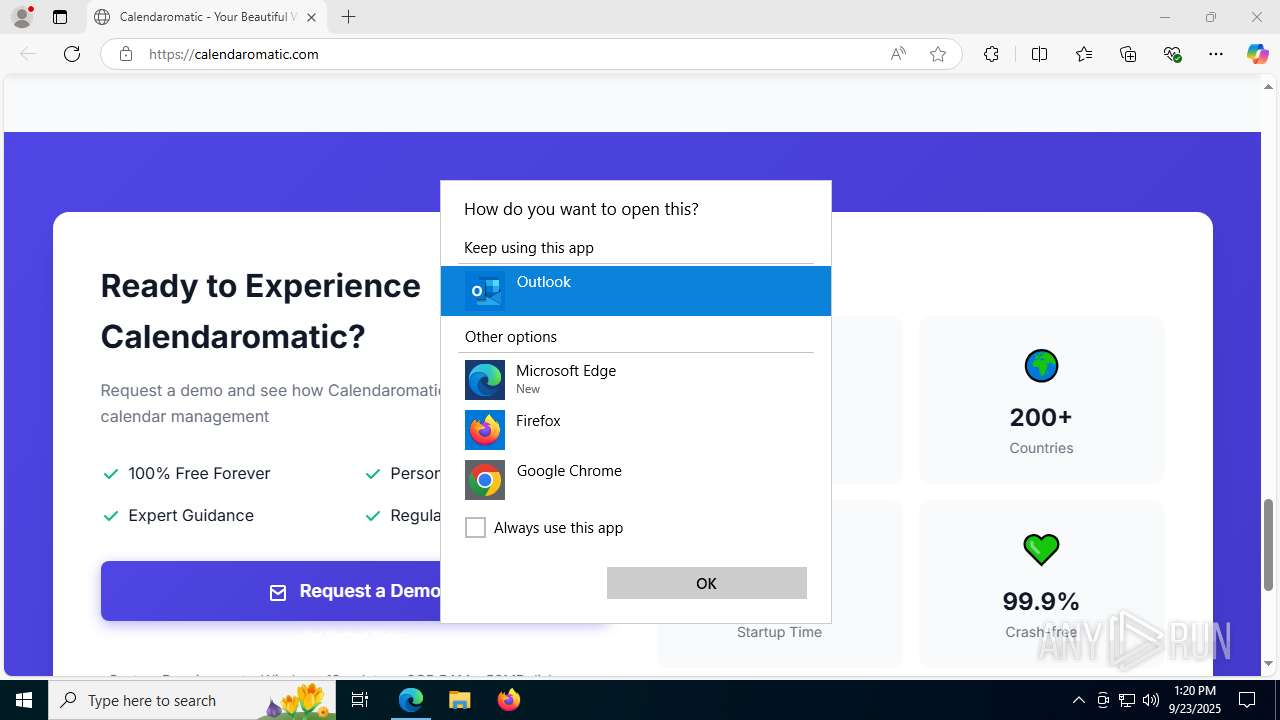Open Copilot sidebar icon
Image resolution: width=1280 pixels, height=720 pixels.
coord(1257,54)
